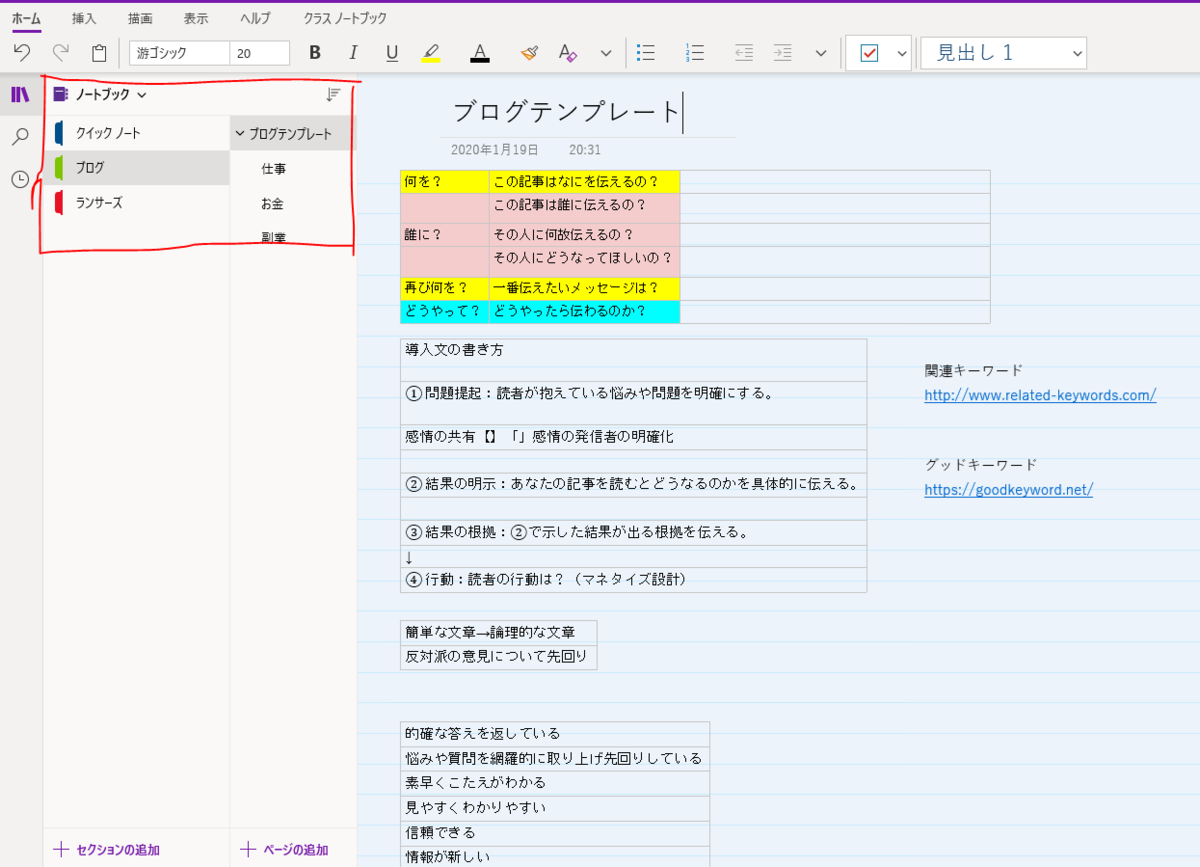Decrease the indent

tap(744, 53)
